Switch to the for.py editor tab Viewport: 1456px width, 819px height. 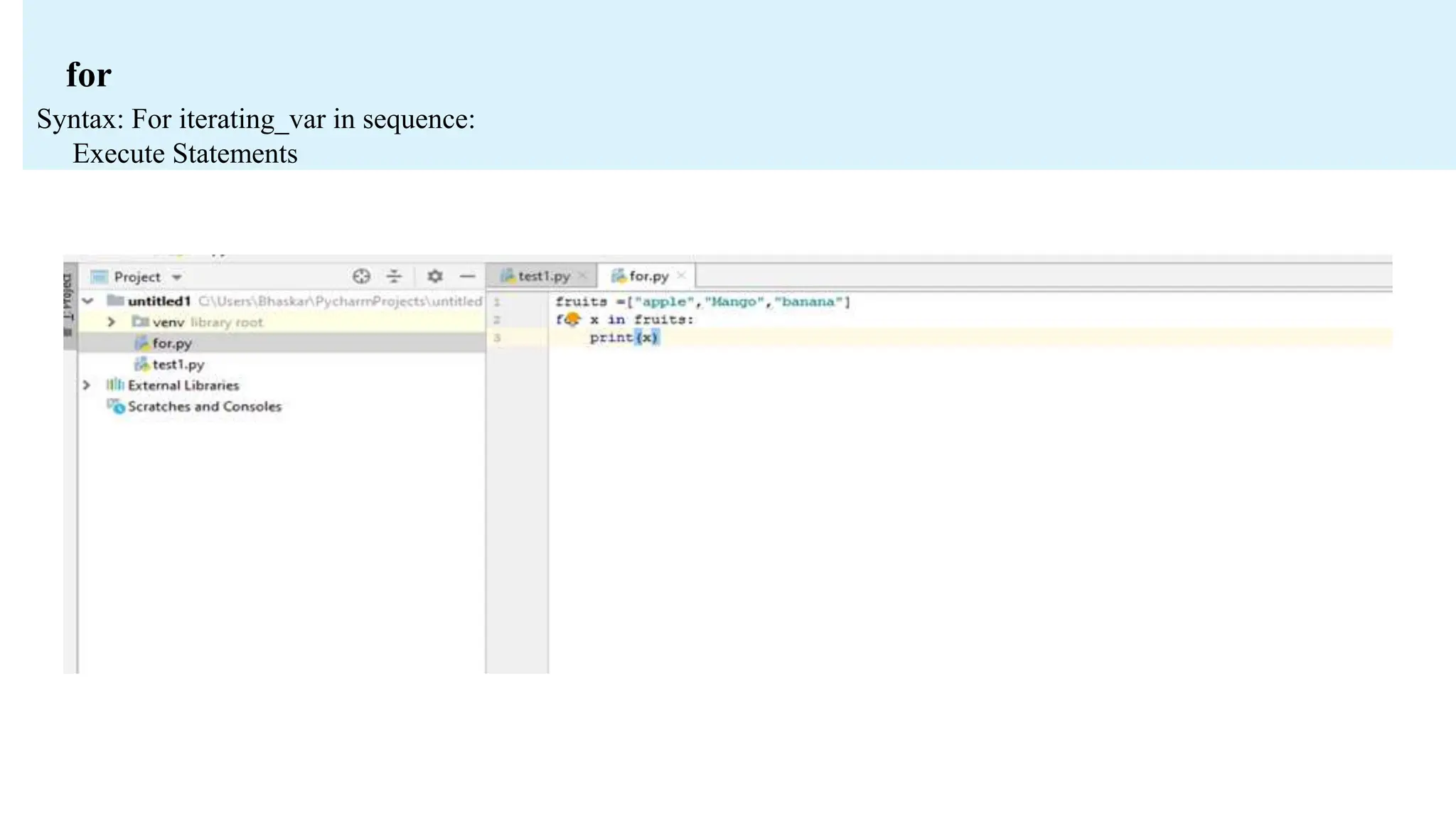tap(648, 276)
